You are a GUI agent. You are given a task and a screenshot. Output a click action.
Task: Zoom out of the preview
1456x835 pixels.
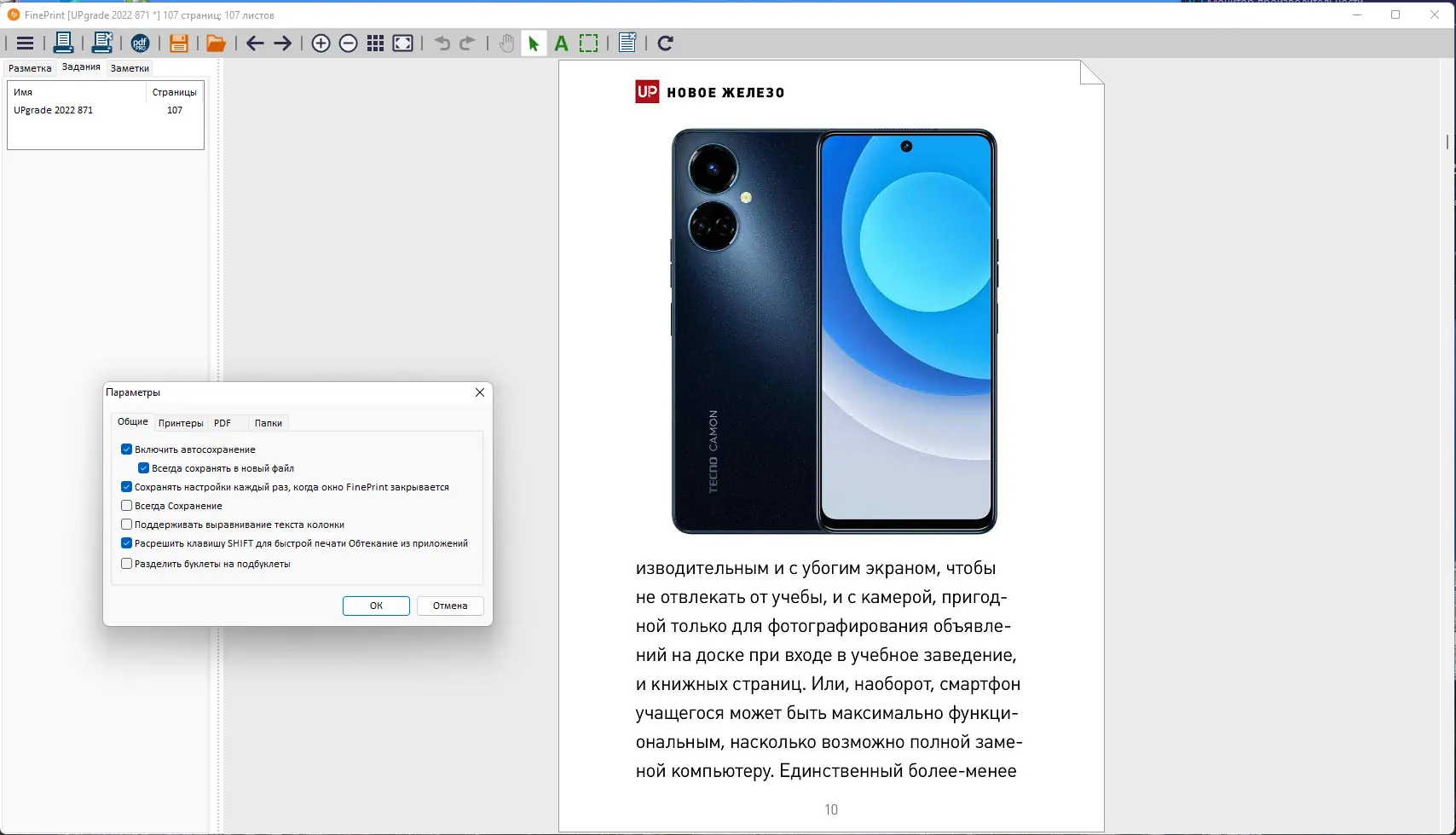pyautogui.click(x=348, y=43)
